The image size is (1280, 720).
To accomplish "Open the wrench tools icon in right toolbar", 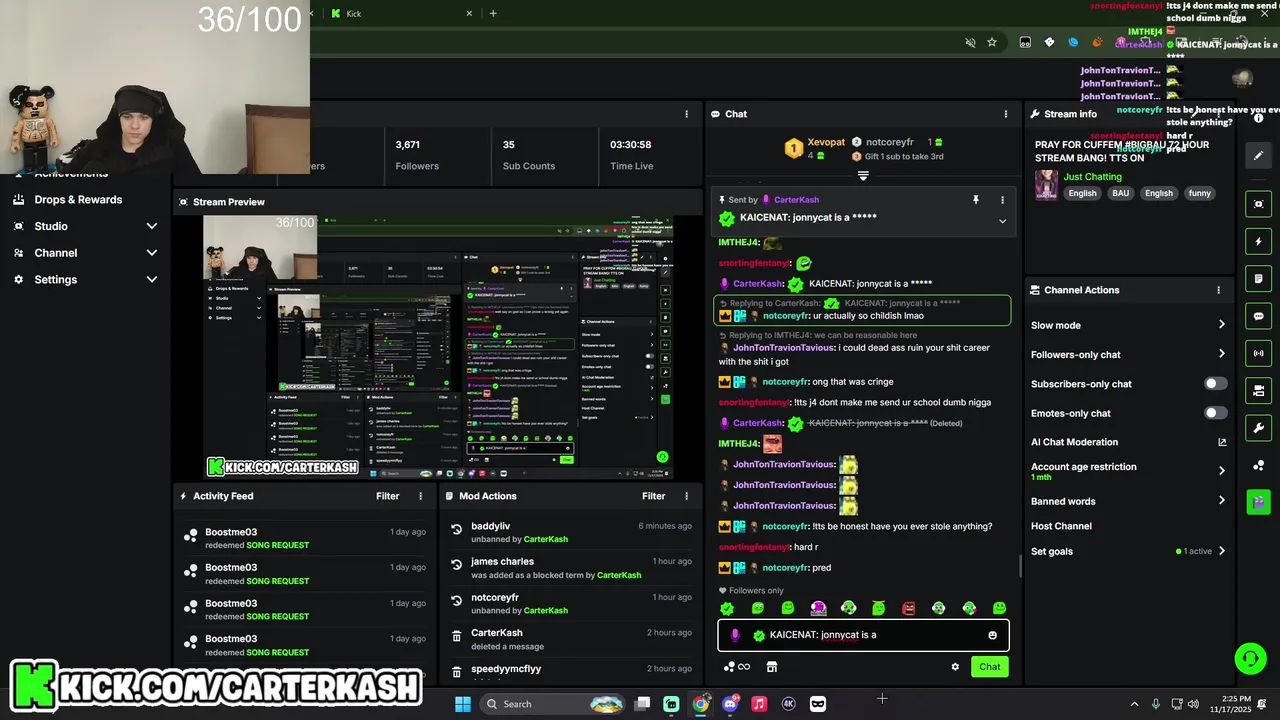I will 1258,428.
